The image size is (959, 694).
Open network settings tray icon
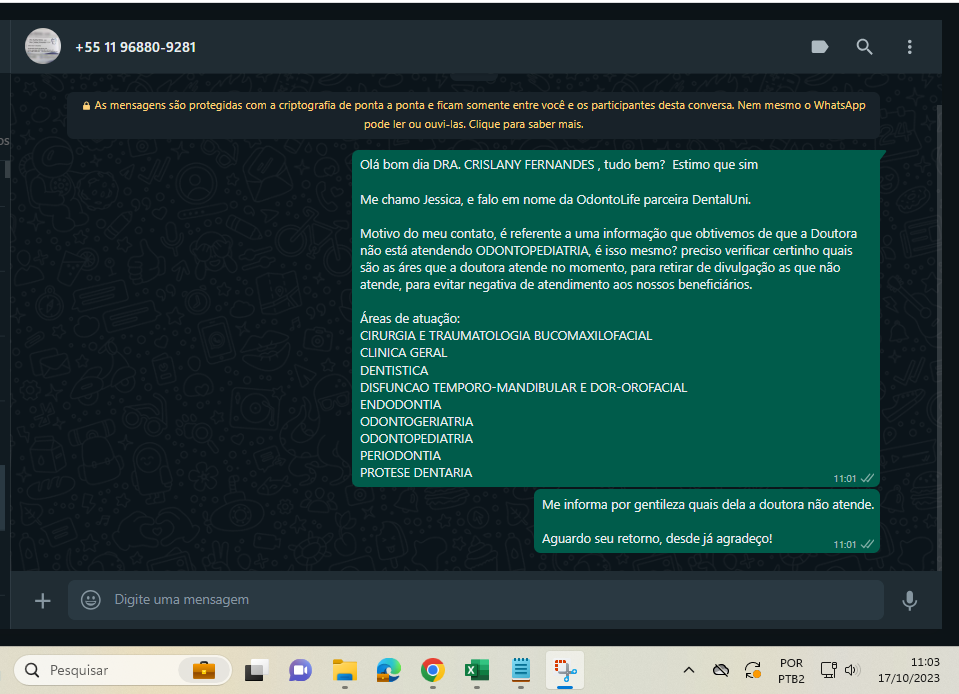click(828, 670)
